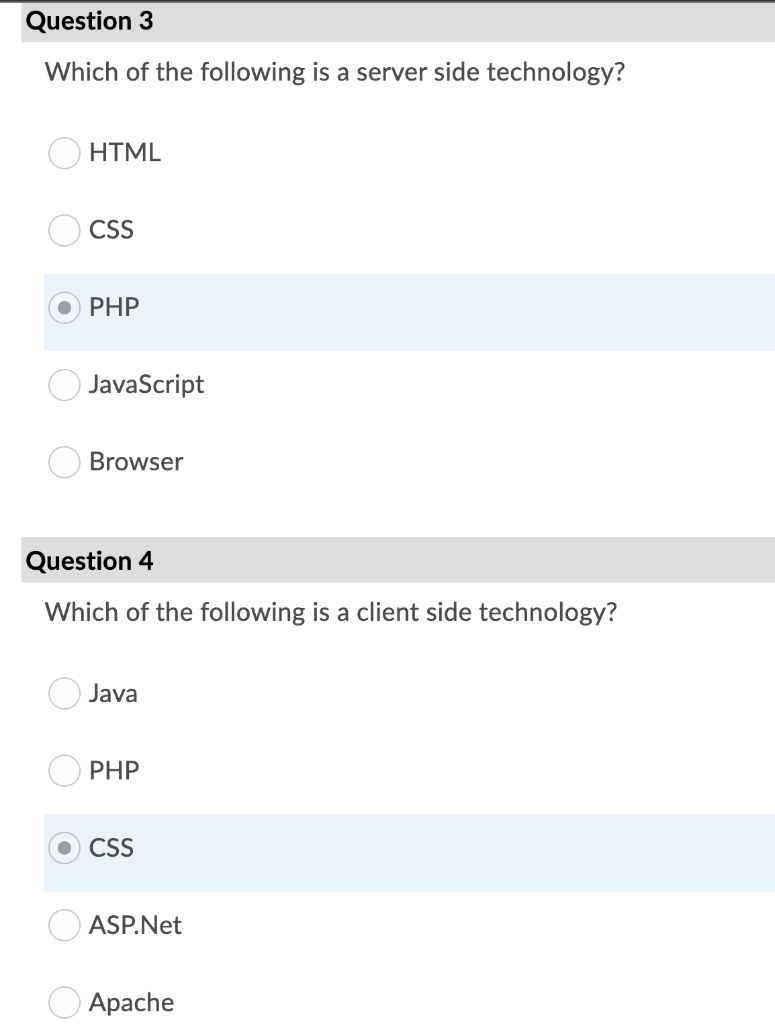
Task: Select CSS radio button in Question 3
Action: coord(64,230)
